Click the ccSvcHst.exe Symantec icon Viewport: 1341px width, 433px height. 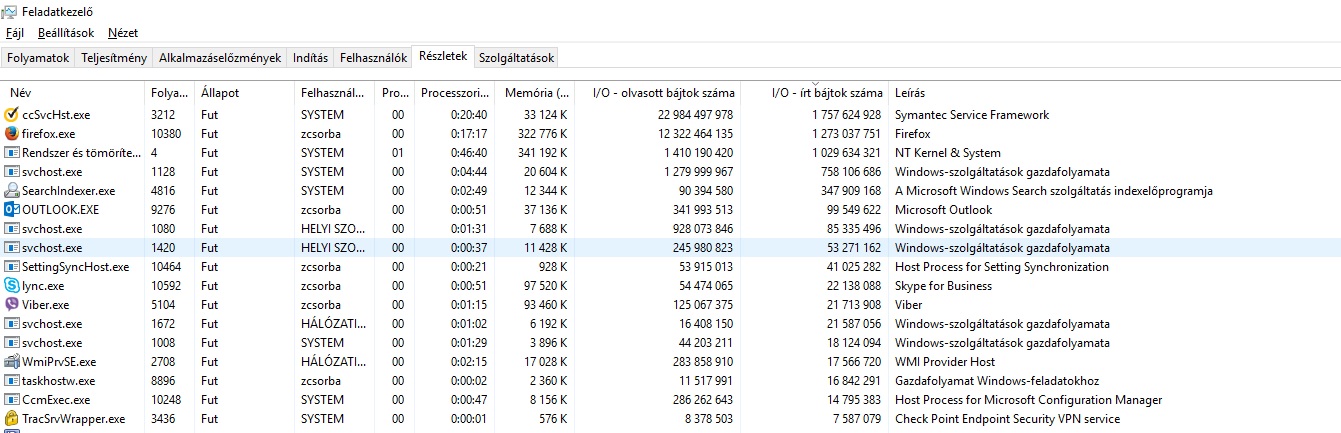click(x=12, y=115)
